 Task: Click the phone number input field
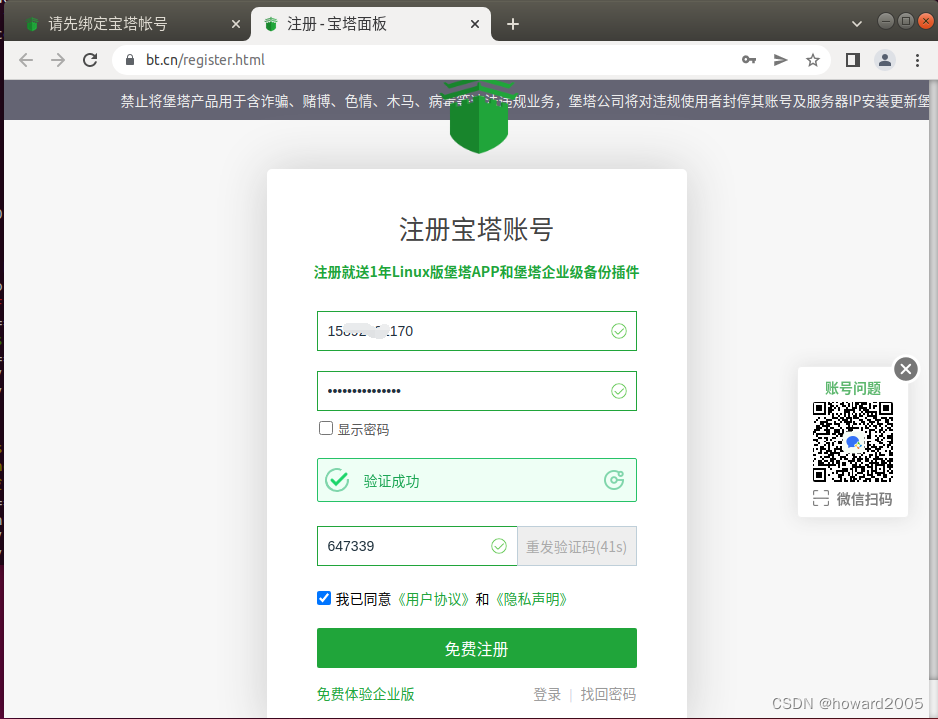477,331
